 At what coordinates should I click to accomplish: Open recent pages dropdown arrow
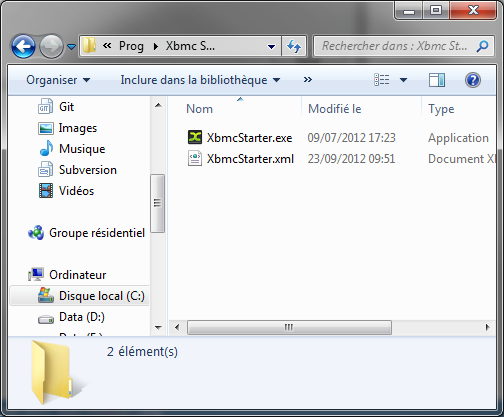point(71,47)
